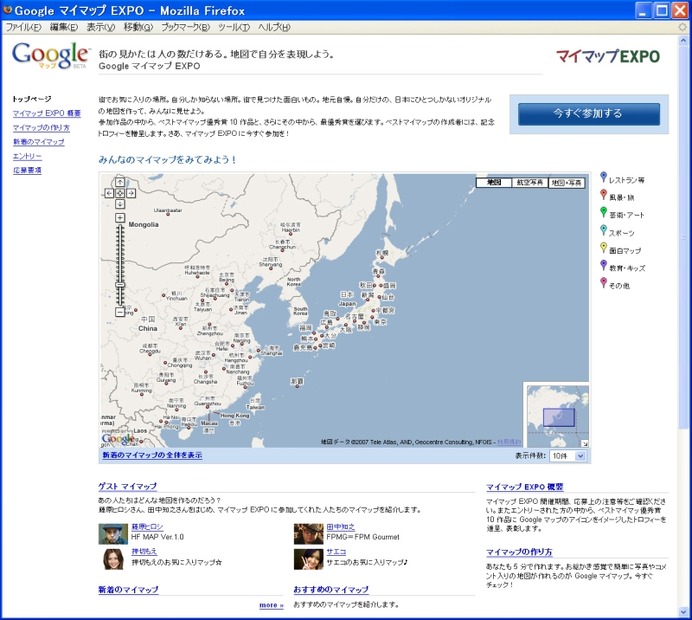Click the map marker at 那覇
The image size is (692, 620).
[x=297, y=386]
